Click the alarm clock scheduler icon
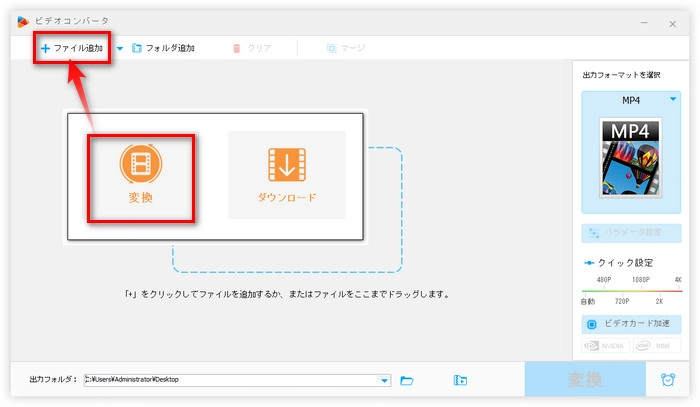700x407 pixels. [667, 380]
